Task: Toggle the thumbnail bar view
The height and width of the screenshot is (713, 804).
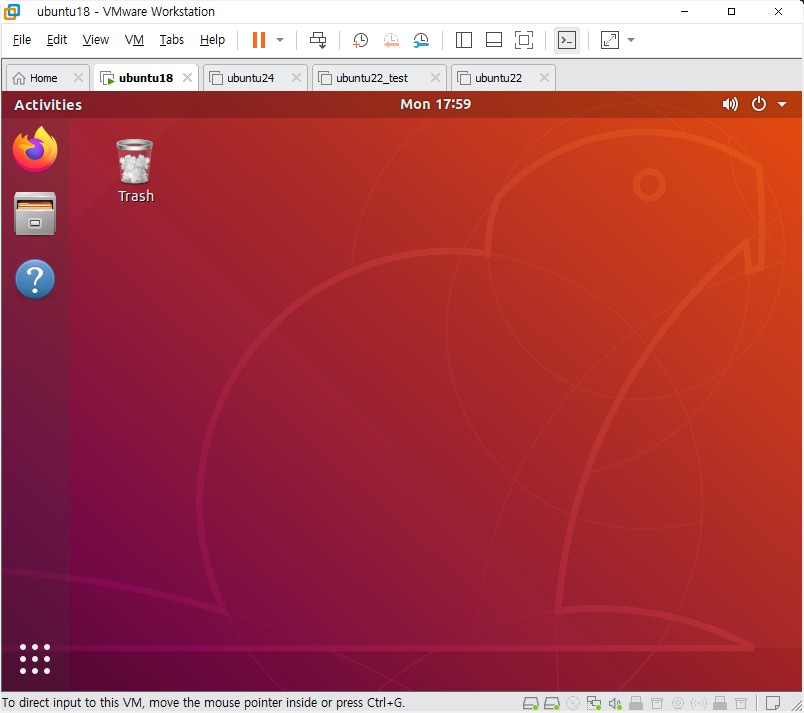Action: click(493, 40)
